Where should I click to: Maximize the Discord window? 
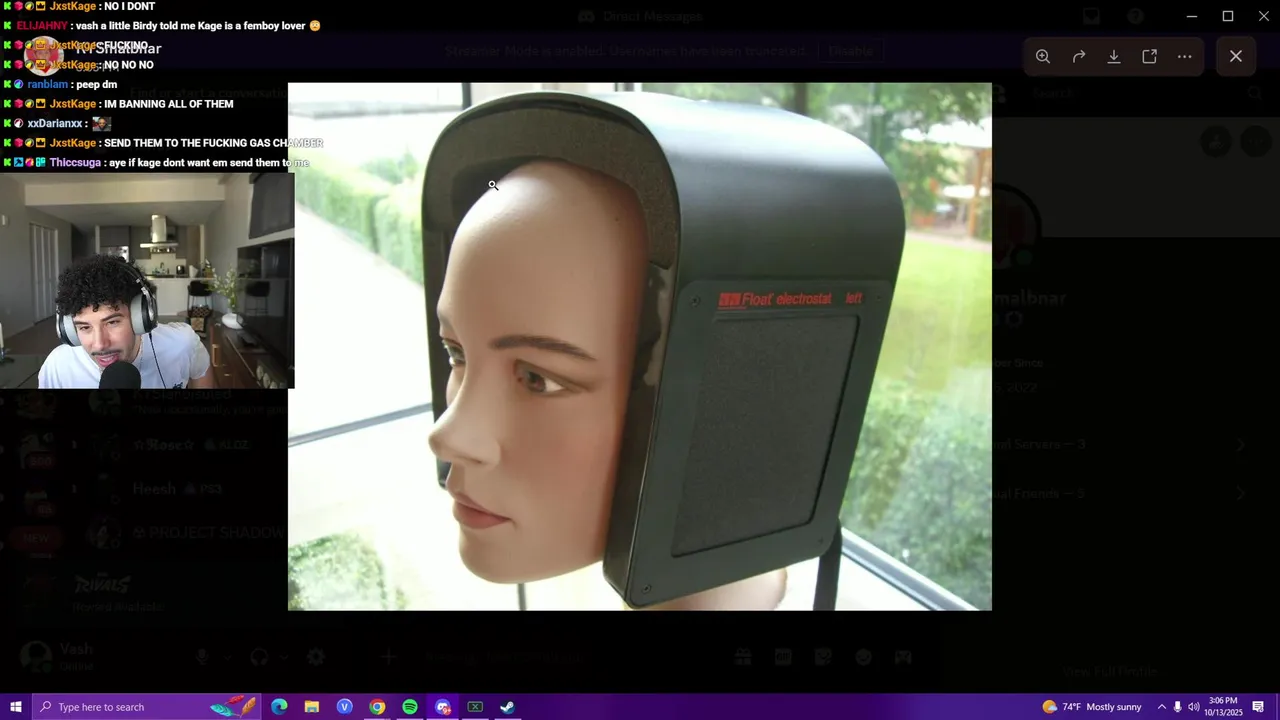(x=1228, y=16)
